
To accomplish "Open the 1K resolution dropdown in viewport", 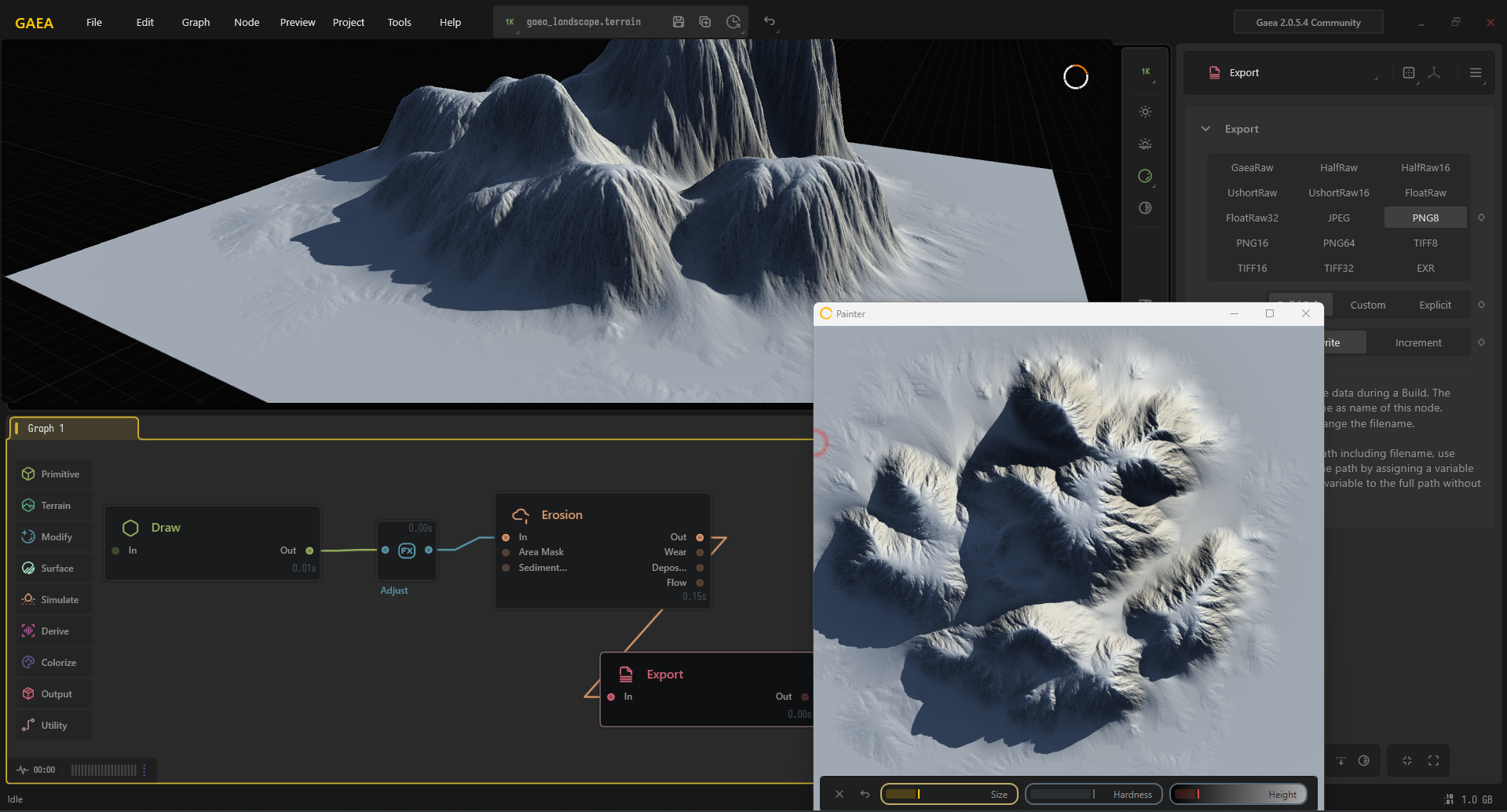I will tap(1146, 71).
